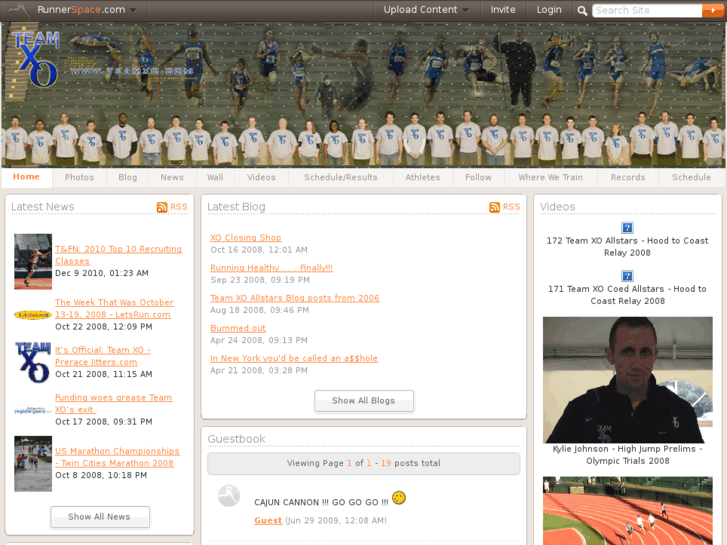The image size is (727, 545).
Task: Click the Twin Cities Marathon news thumbnail
Action: (x=33, y=464)
